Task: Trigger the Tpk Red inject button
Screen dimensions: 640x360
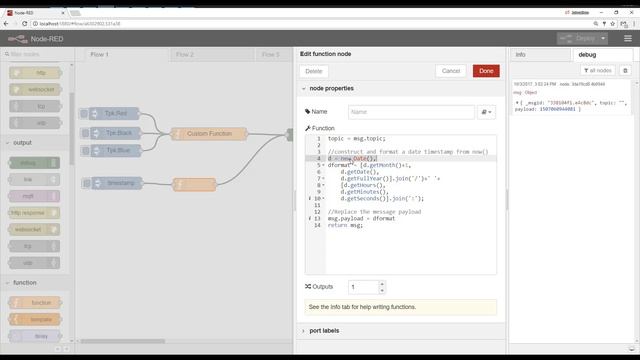Action: [x=84, y=113]
